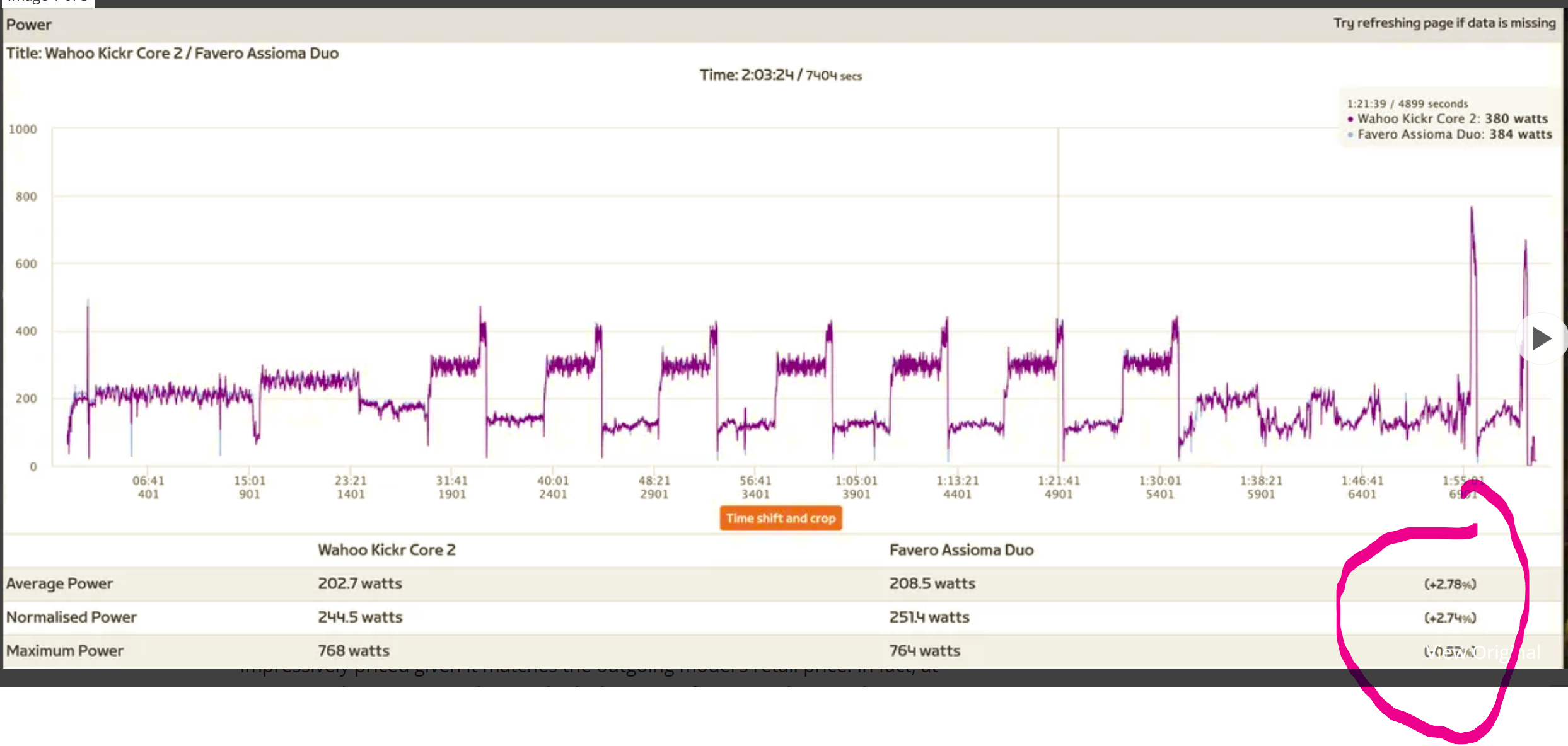The image size is (1568, 746).
Task: Click the 1000 watts y-axis label
Action: click(23, 129)
